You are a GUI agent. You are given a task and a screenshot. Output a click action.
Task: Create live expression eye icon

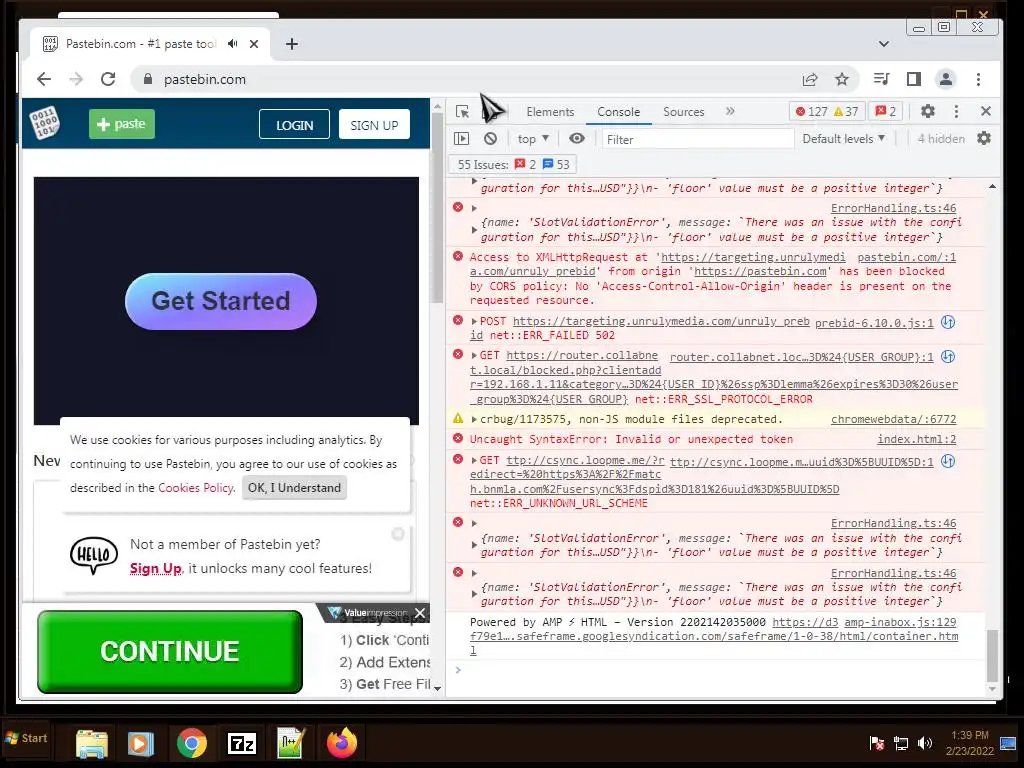pyautogui.click(x=577, y=138)
